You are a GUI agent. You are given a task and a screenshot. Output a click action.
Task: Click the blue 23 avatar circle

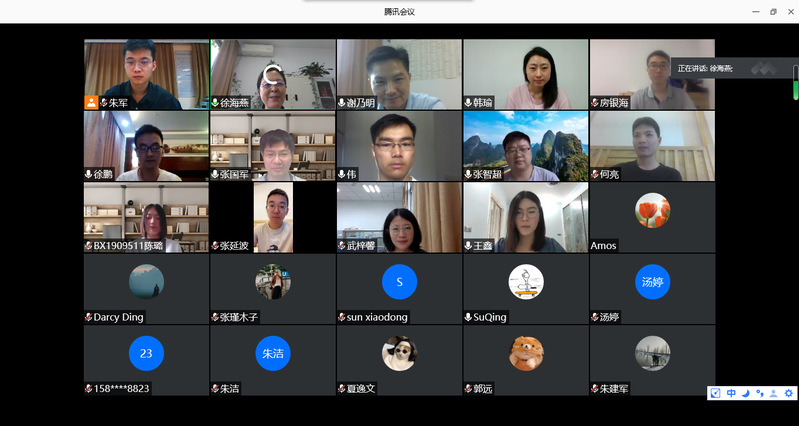tap(146, 353)
